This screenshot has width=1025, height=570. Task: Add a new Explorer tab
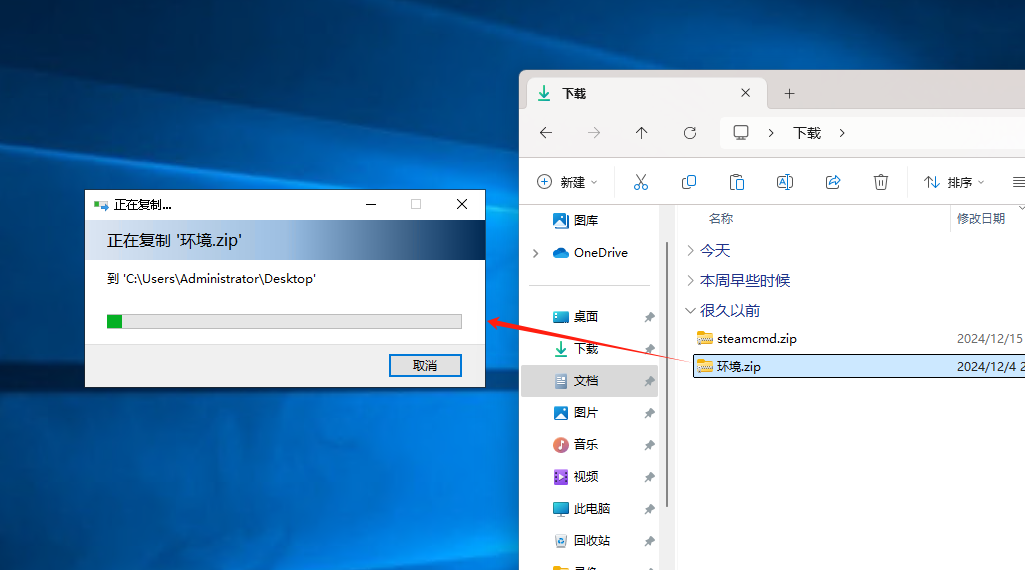(789, 93)
